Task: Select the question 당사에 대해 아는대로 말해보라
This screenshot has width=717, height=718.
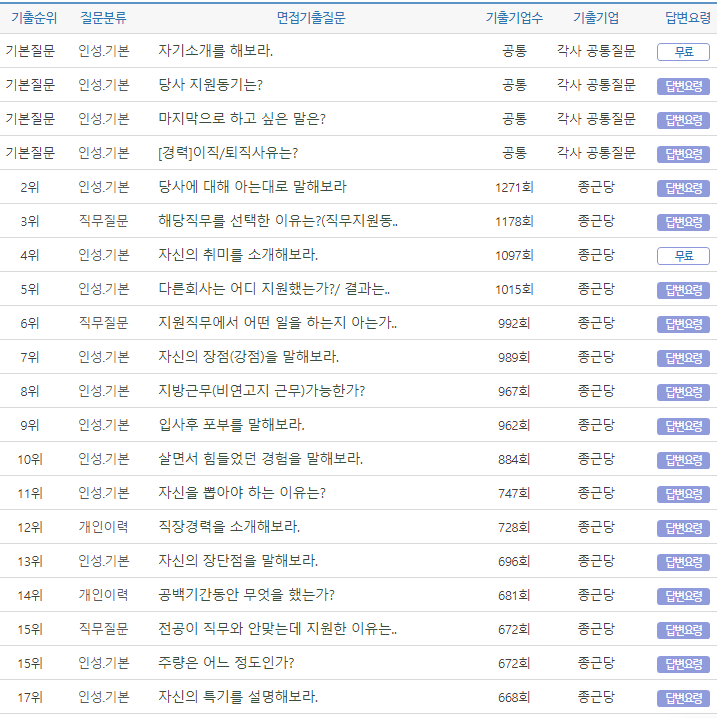Action: pyautogui.click(x=252, y=187)
